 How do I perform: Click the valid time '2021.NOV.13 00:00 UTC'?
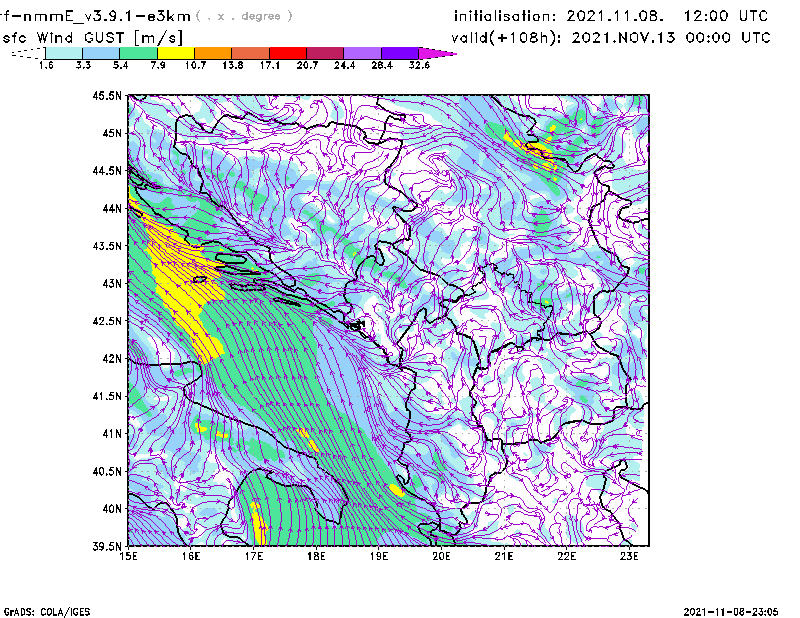[x=670, y=38]
